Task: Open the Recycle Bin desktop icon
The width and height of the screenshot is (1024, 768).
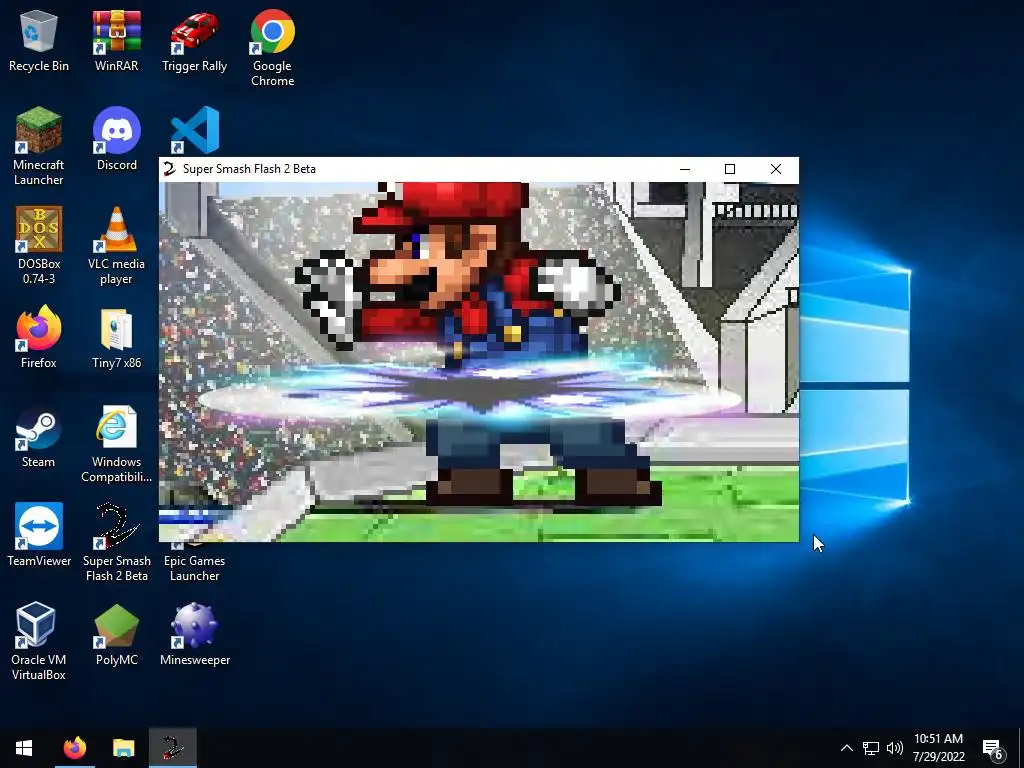Action: coord(39,40)
